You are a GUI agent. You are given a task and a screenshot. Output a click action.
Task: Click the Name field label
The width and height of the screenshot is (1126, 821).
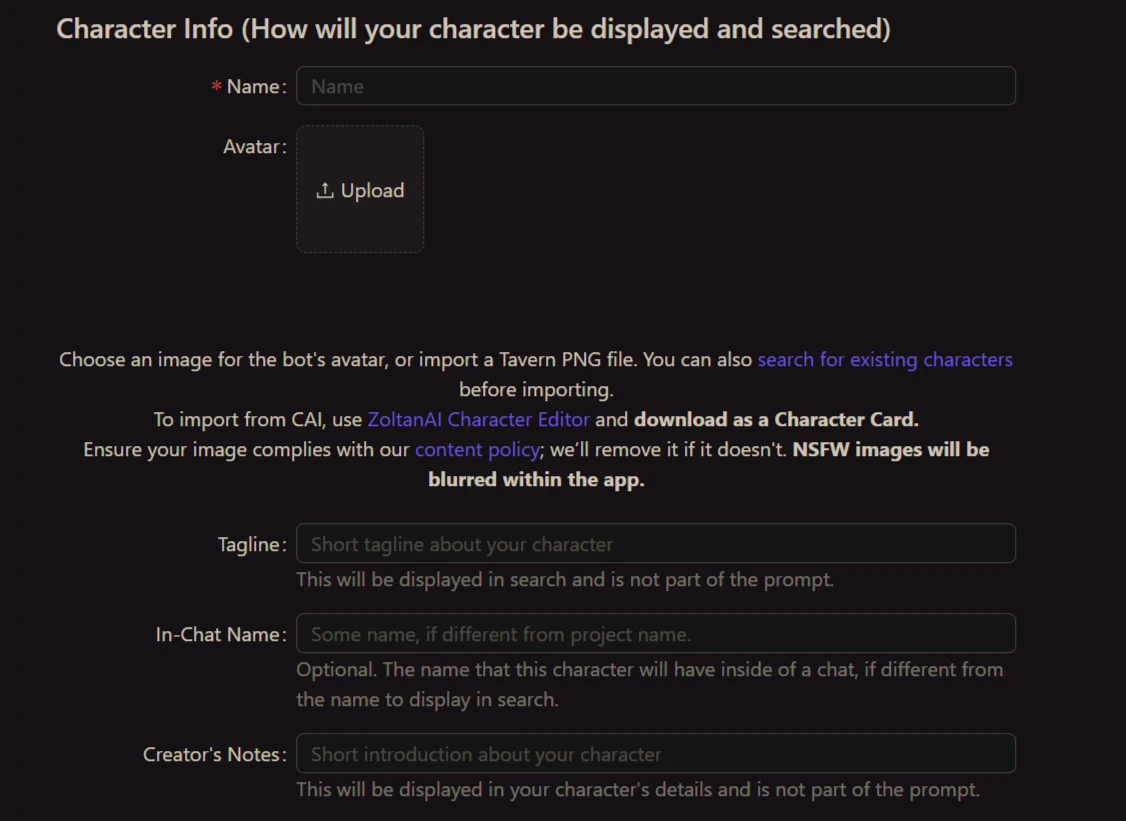[254, 87]
